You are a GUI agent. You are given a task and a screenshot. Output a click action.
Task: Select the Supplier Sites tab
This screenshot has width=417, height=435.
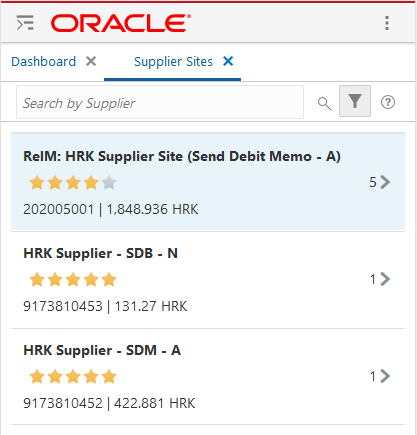click(x=173, y=62)
